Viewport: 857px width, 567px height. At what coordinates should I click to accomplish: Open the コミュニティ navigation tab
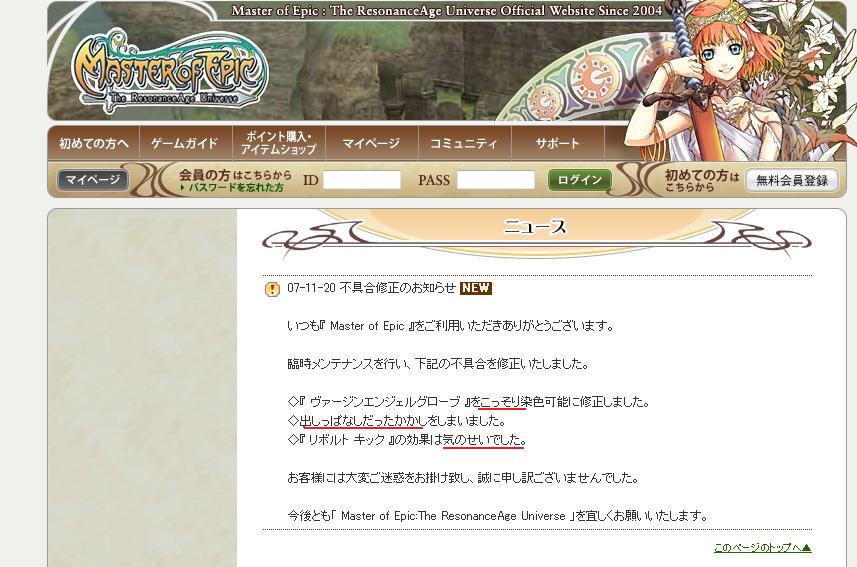click(465, 143)
